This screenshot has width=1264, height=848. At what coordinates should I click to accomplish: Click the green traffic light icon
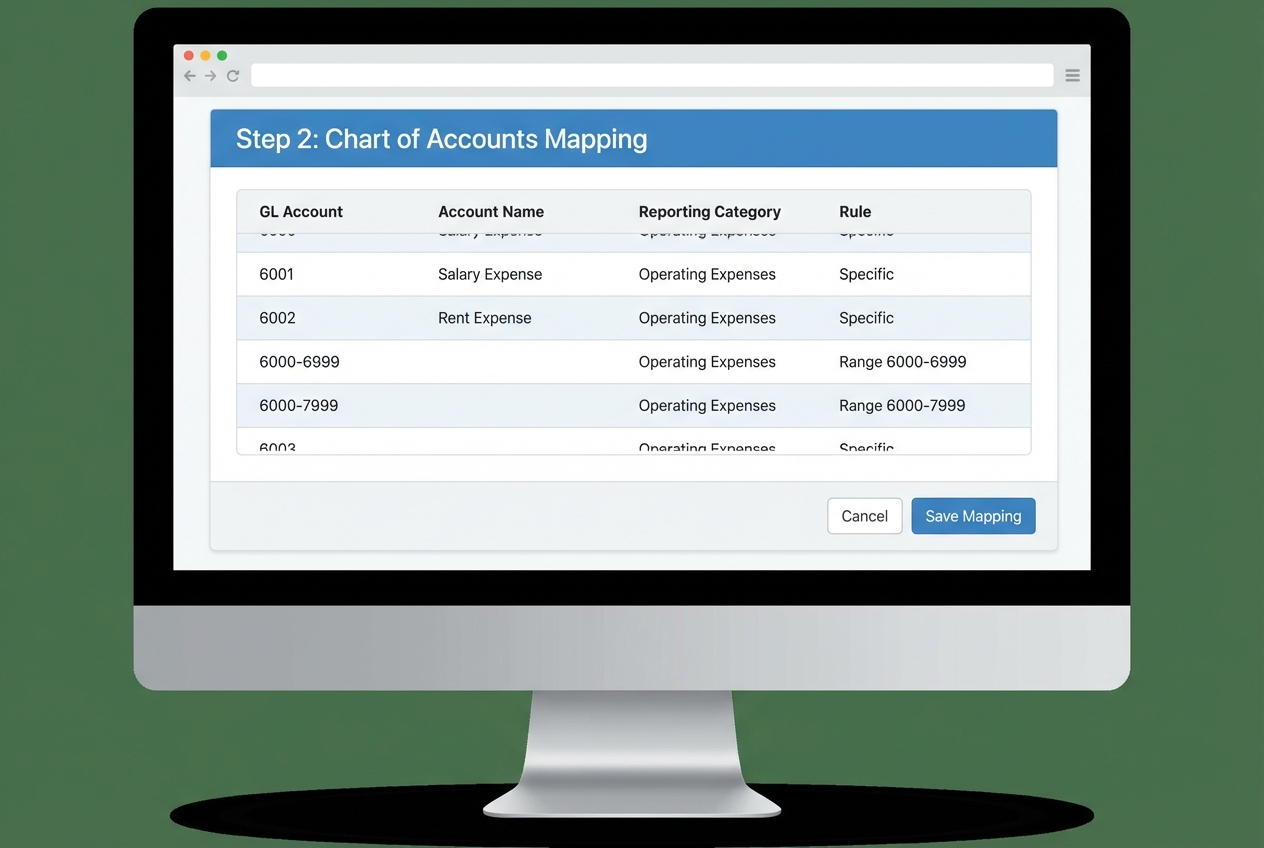coord(221,55)
